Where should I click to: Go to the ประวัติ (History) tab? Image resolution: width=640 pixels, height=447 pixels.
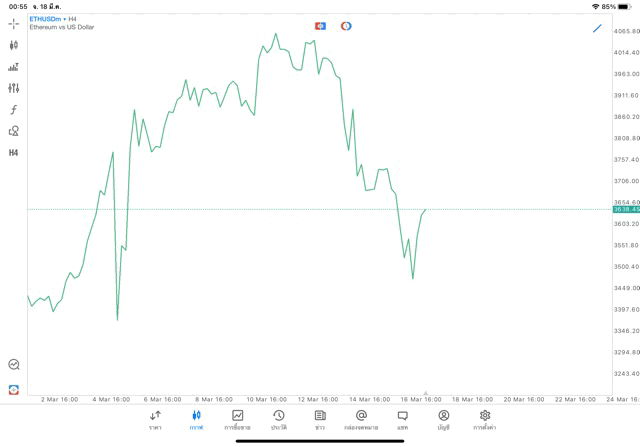pyautogui.click(x=279, y=420)
